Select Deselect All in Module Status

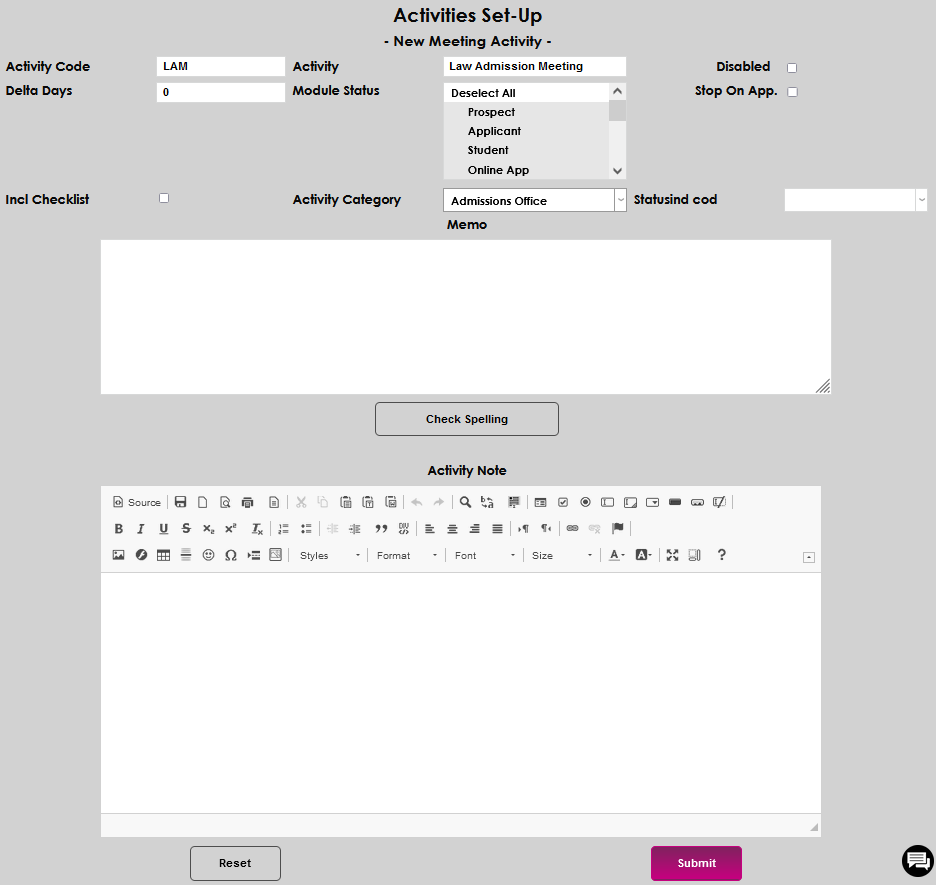(526, 93)
